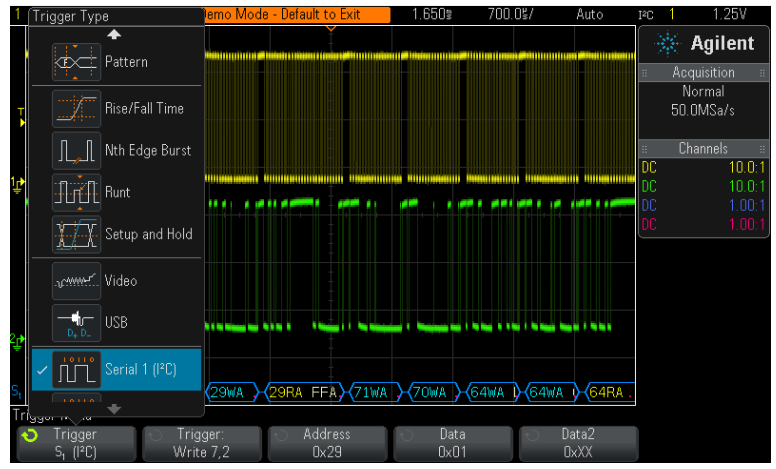
Task: Click the I²C trigger source indicator at top
Action: pos(646,15)
